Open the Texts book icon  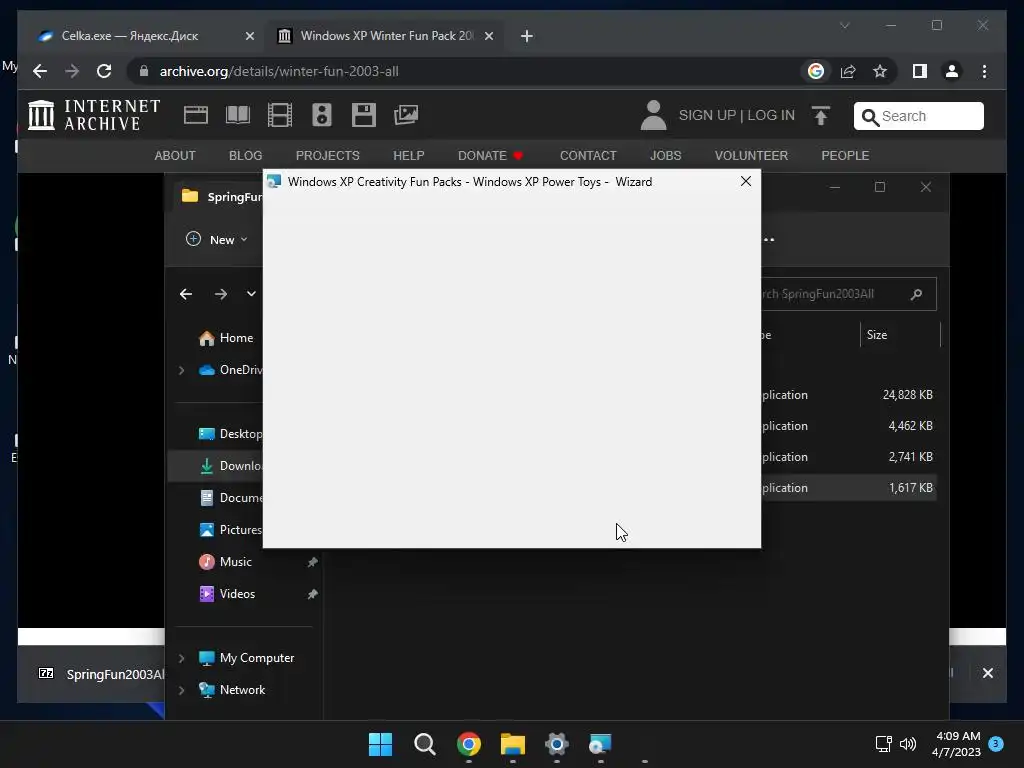coord(238,115)
